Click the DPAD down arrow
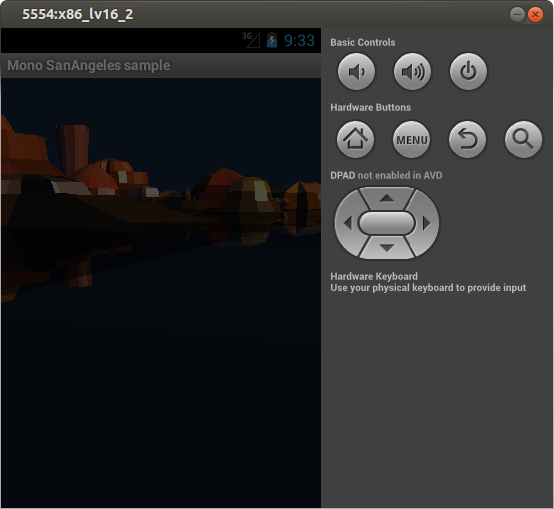 coord(387,248)
